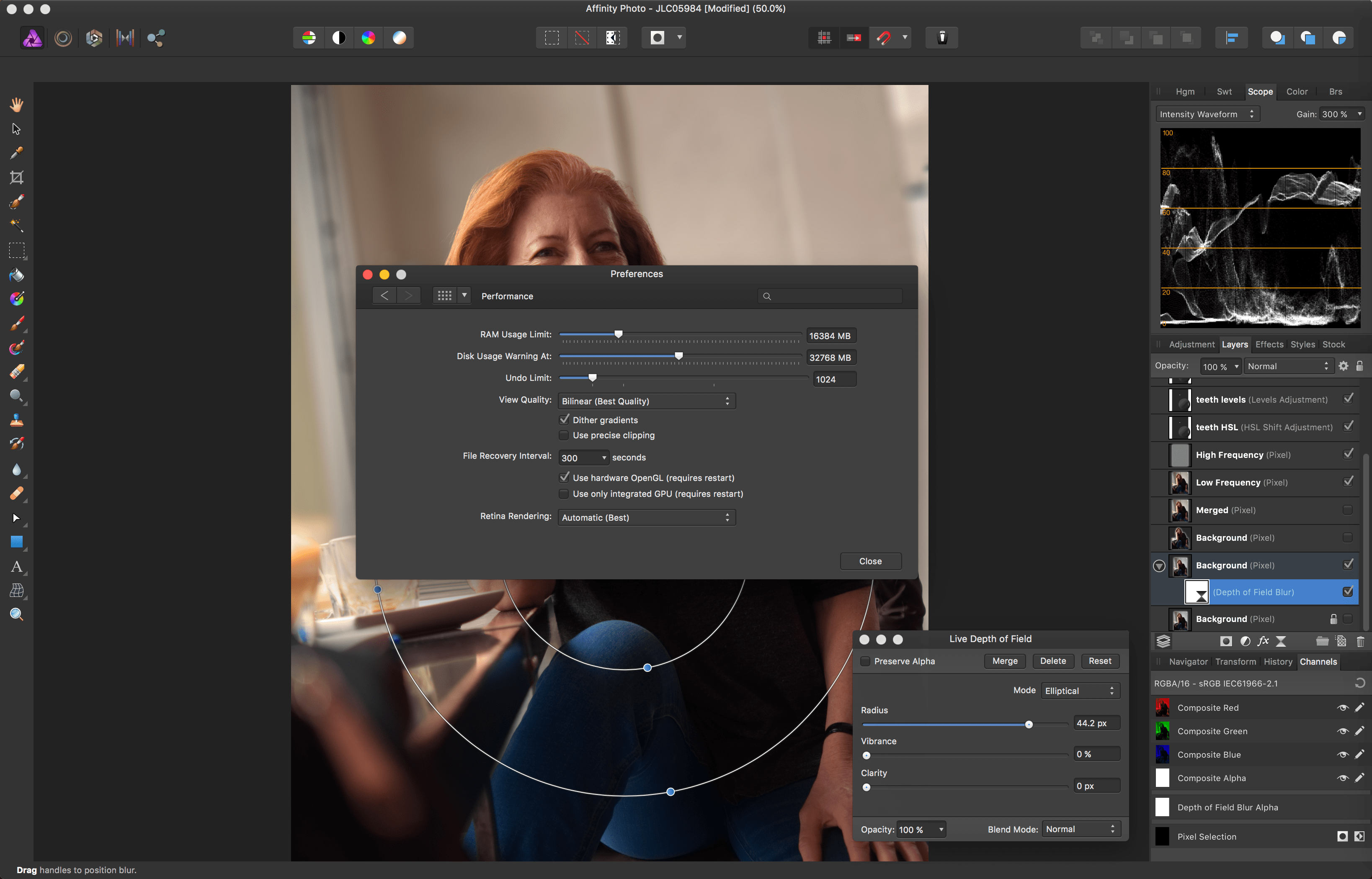Collapse the Background layer disclosure triangle
The image size is (1372, 879).
click(1160, 565)
